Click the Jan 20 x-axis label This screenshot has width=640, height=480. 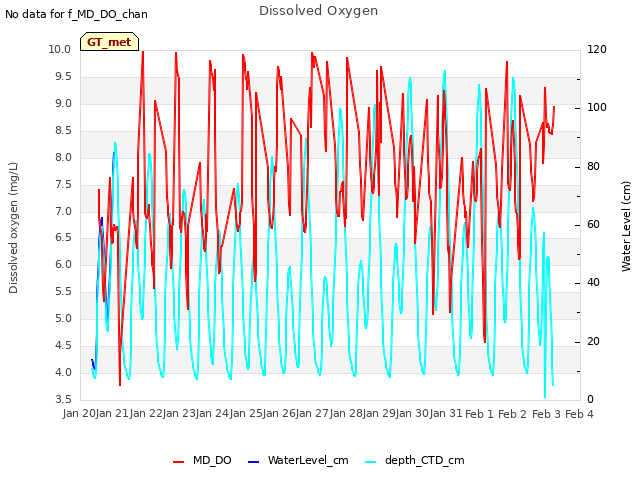coord(79,413)
